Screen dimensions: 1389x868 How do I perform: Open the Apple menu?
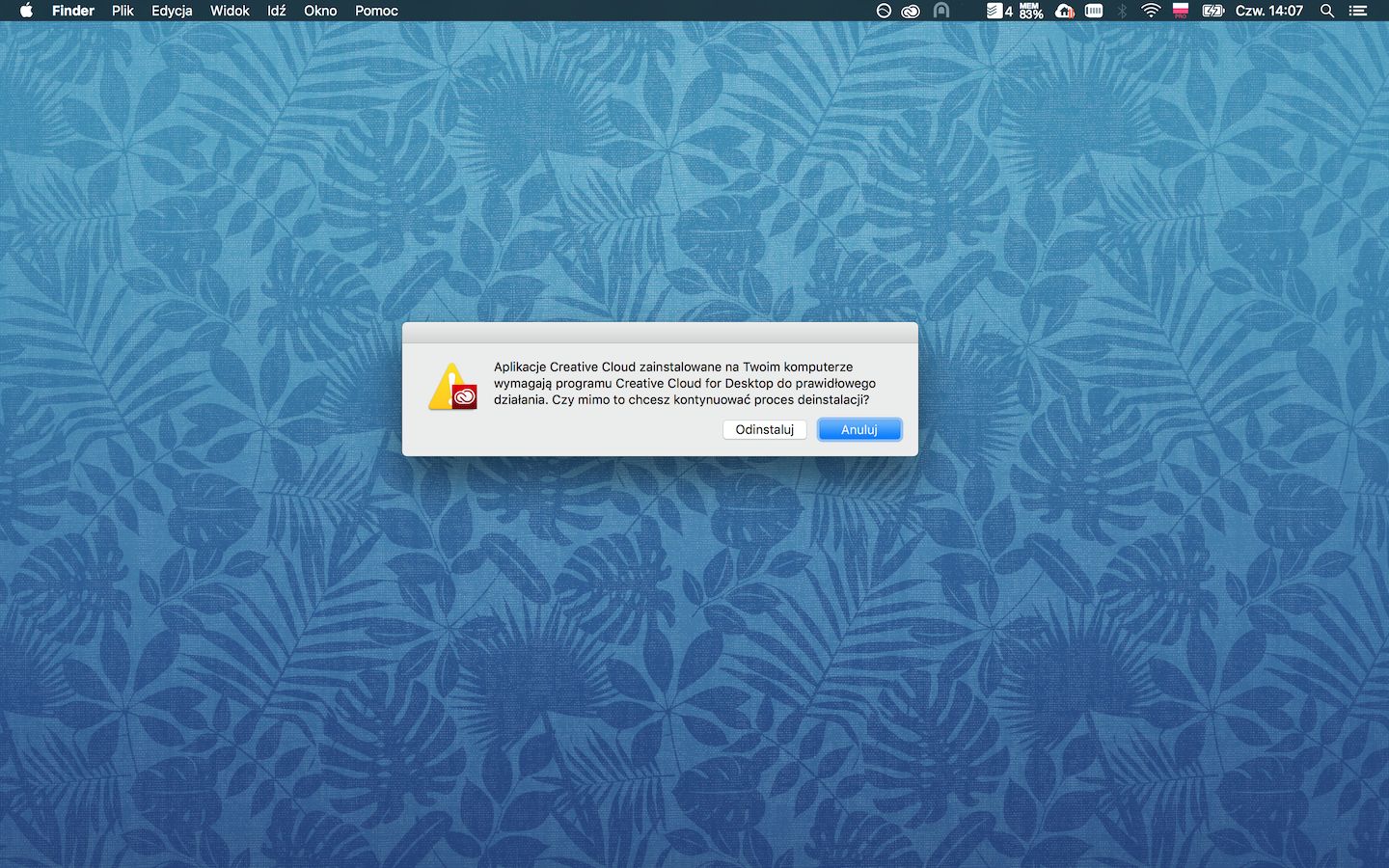[26, 11]
